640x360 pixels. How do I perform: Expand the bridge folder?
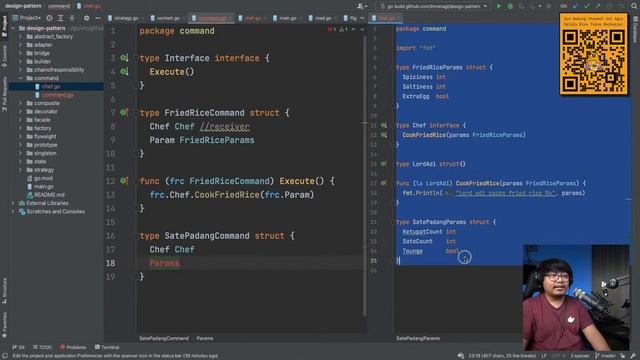pyautogui.click(x=20, y=53)
